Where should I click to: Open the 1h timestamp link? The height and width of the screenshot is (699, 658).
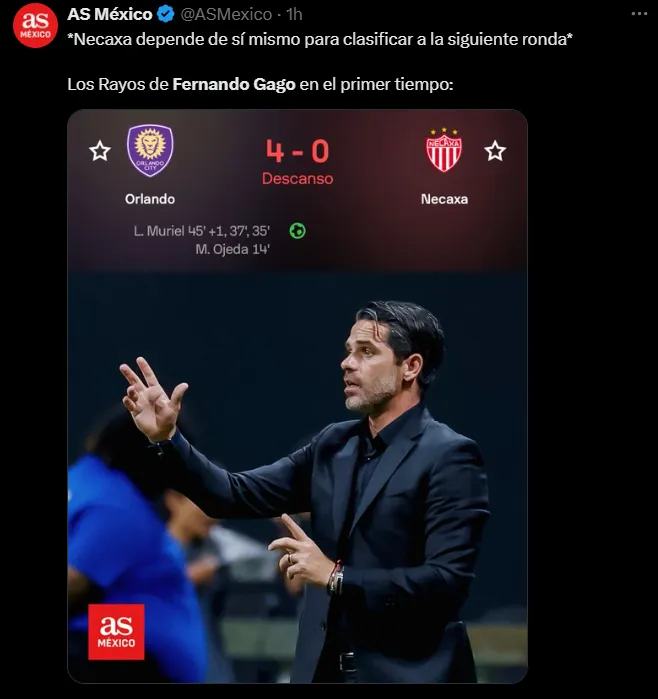(294, 14)
